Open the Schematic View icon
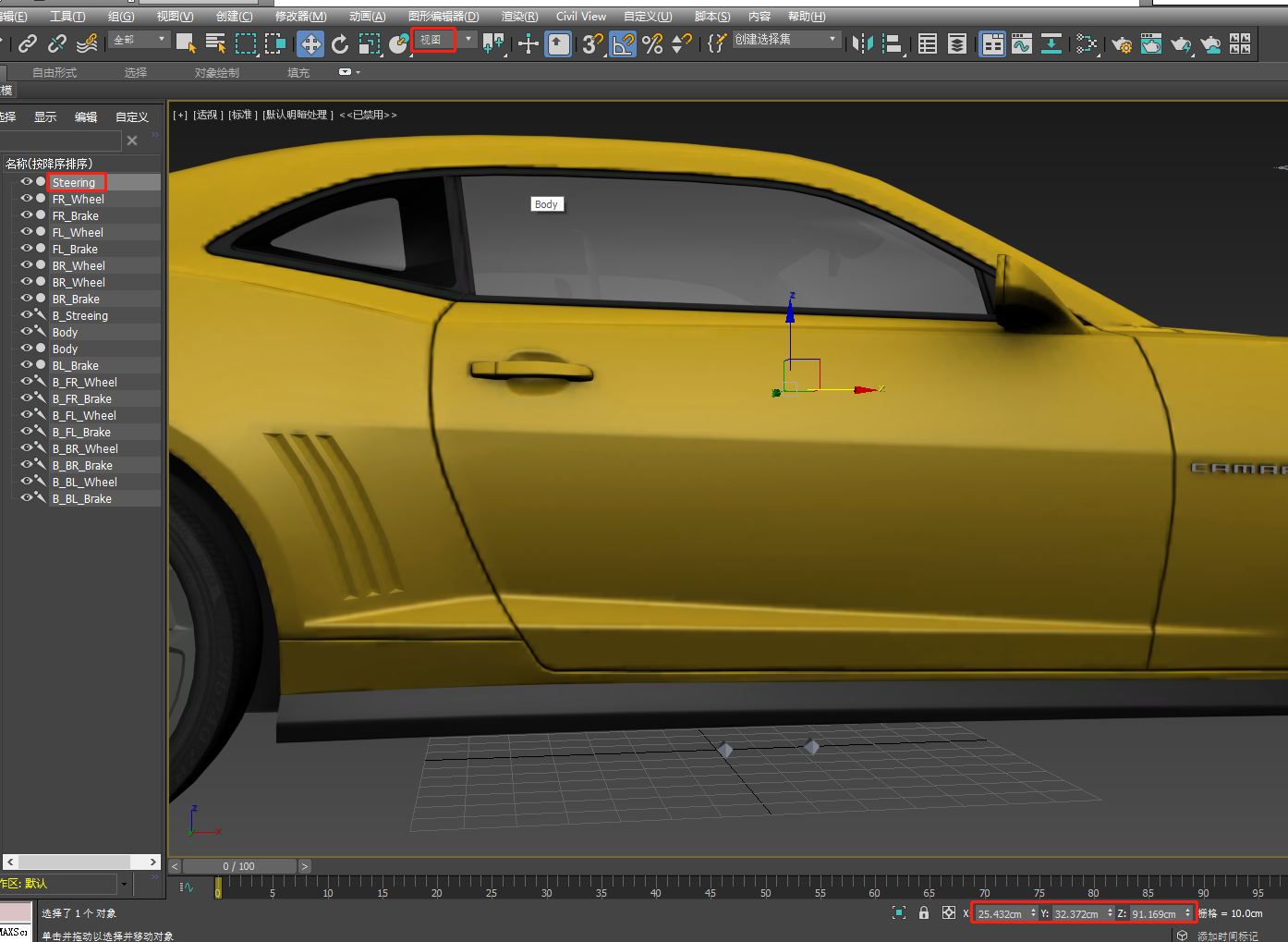Screen dimensions: 1288x942 pyautogui.click(x=1051, y=43)
